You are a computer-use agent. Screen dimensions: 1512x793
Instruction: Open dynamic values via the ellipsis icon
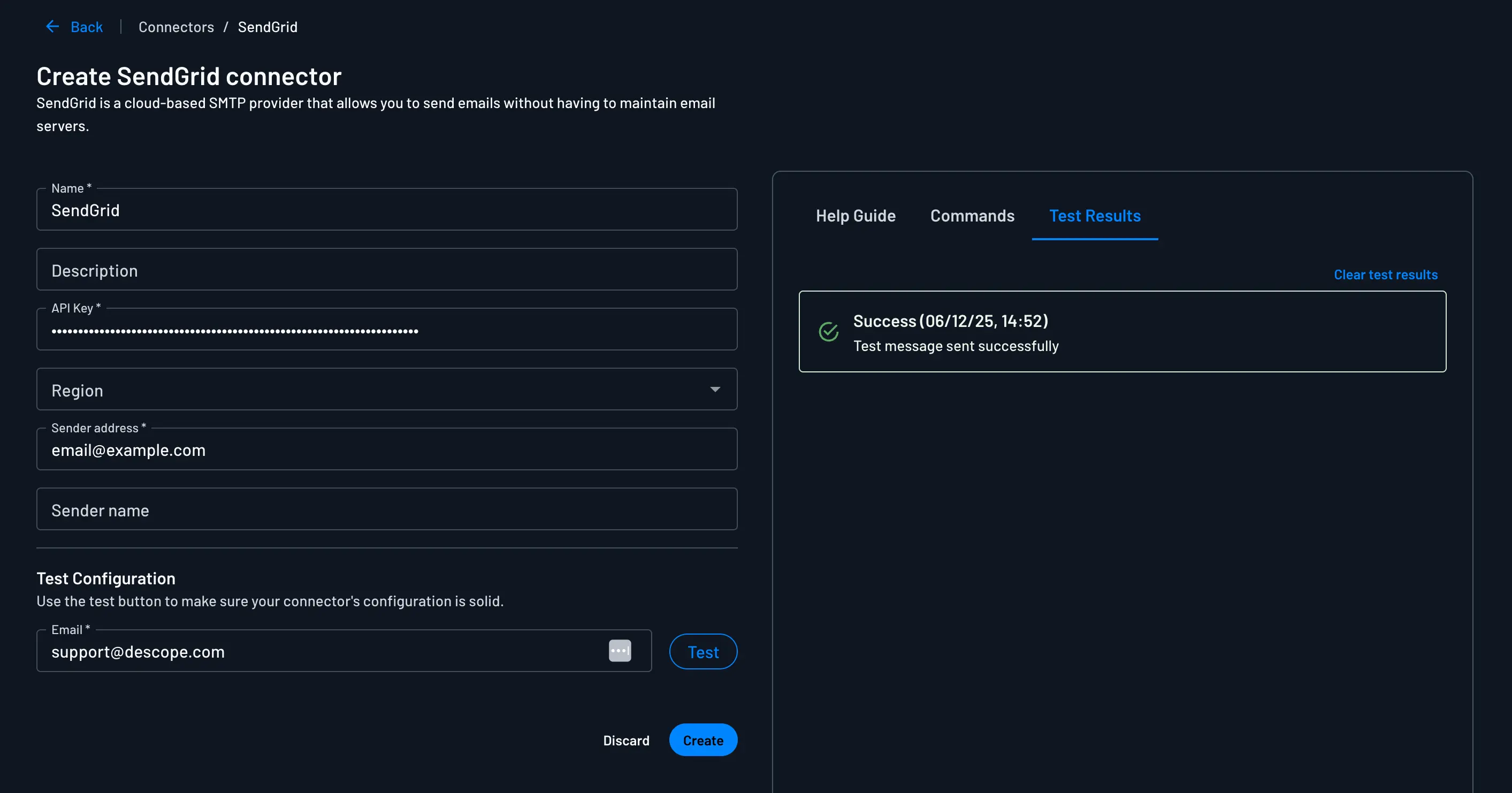click(x=621, y=650)
